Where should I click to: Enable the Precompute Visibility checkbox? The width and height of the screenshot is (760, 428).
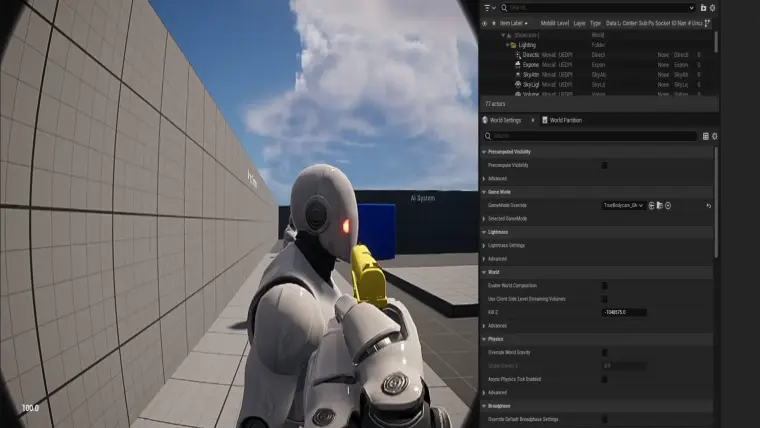(604, 164)
